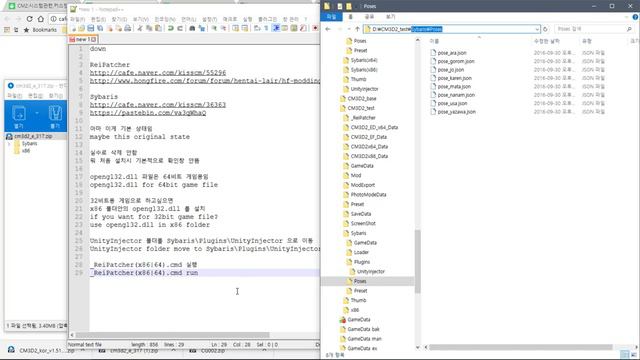Open View tab in Explorer ribbon
This screenshot has width=640, height=360.
(391, 17)
